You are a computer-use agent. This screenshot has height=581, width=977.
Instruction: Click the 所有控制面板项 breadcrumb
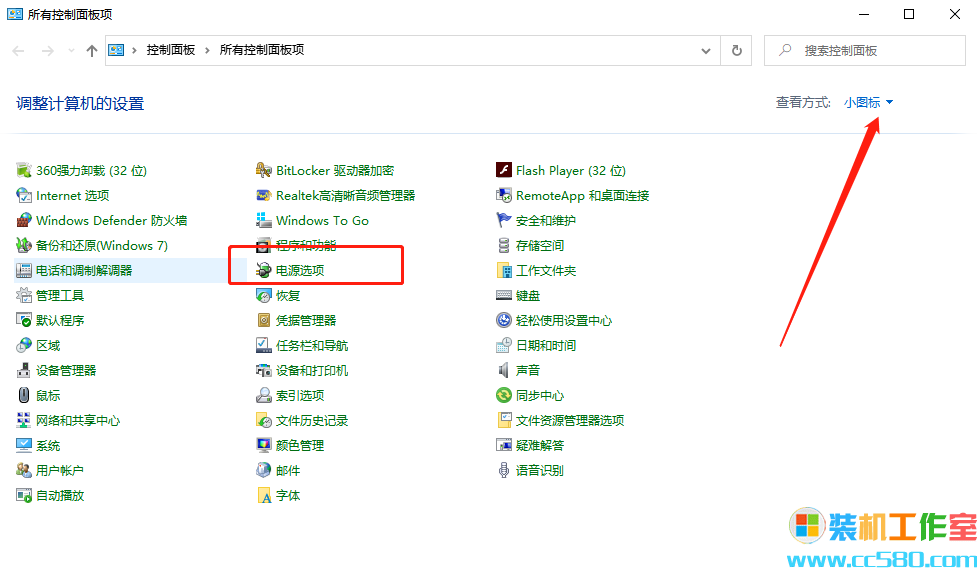tap(262, 50)
